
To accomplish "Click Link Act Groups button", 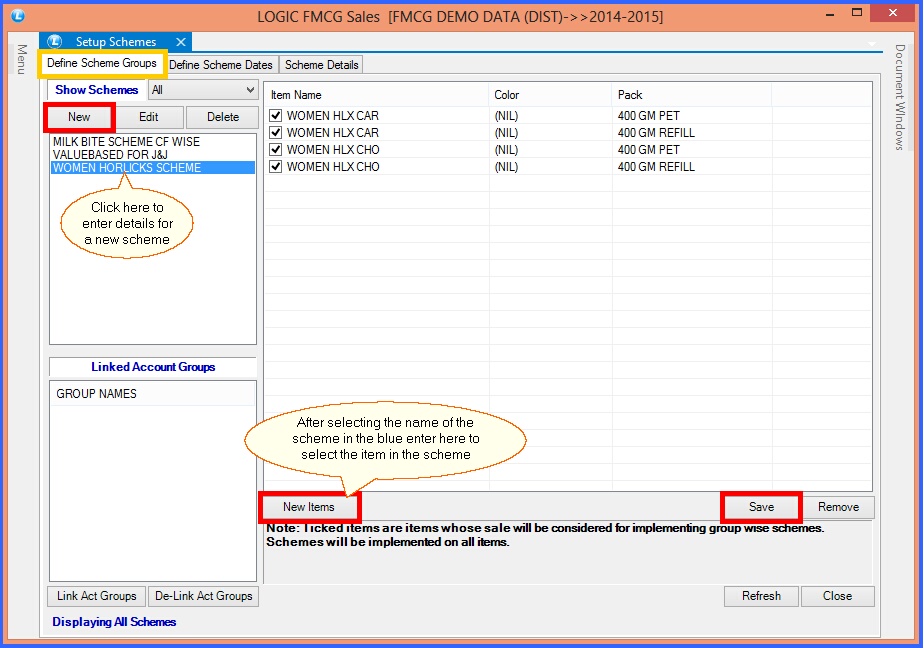I will (97, 596).
